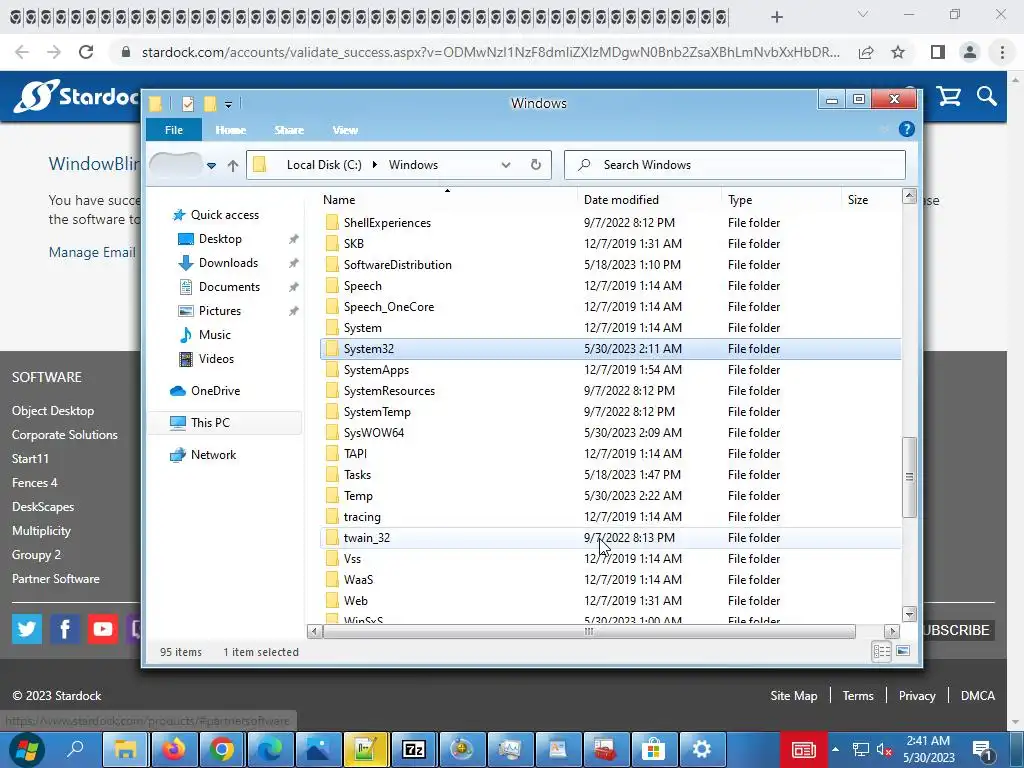Click the Search Windows field
Image resolution: width=1024 pixels, height=768 pixels.
point(735,165)
